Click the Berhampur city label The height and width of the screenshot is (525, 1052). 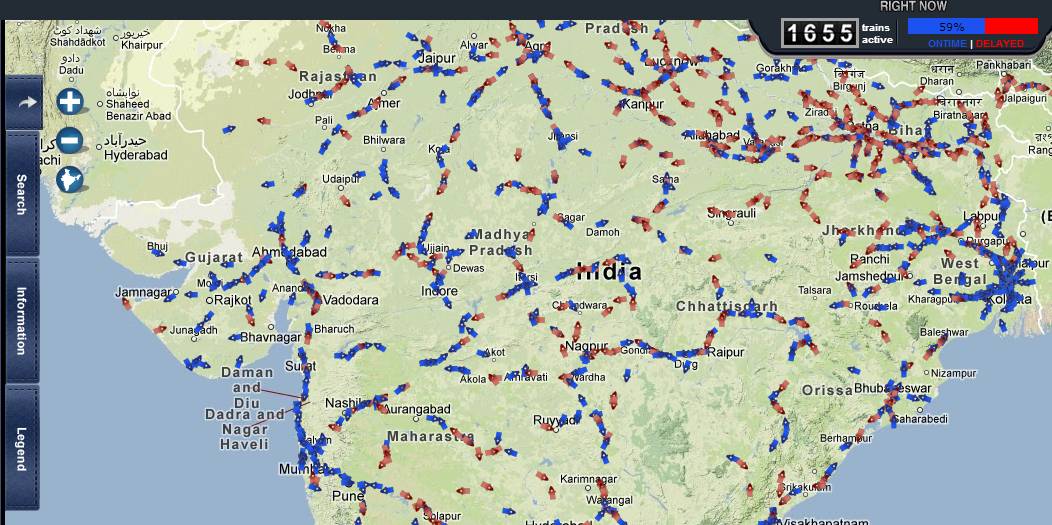pos(846,439)
